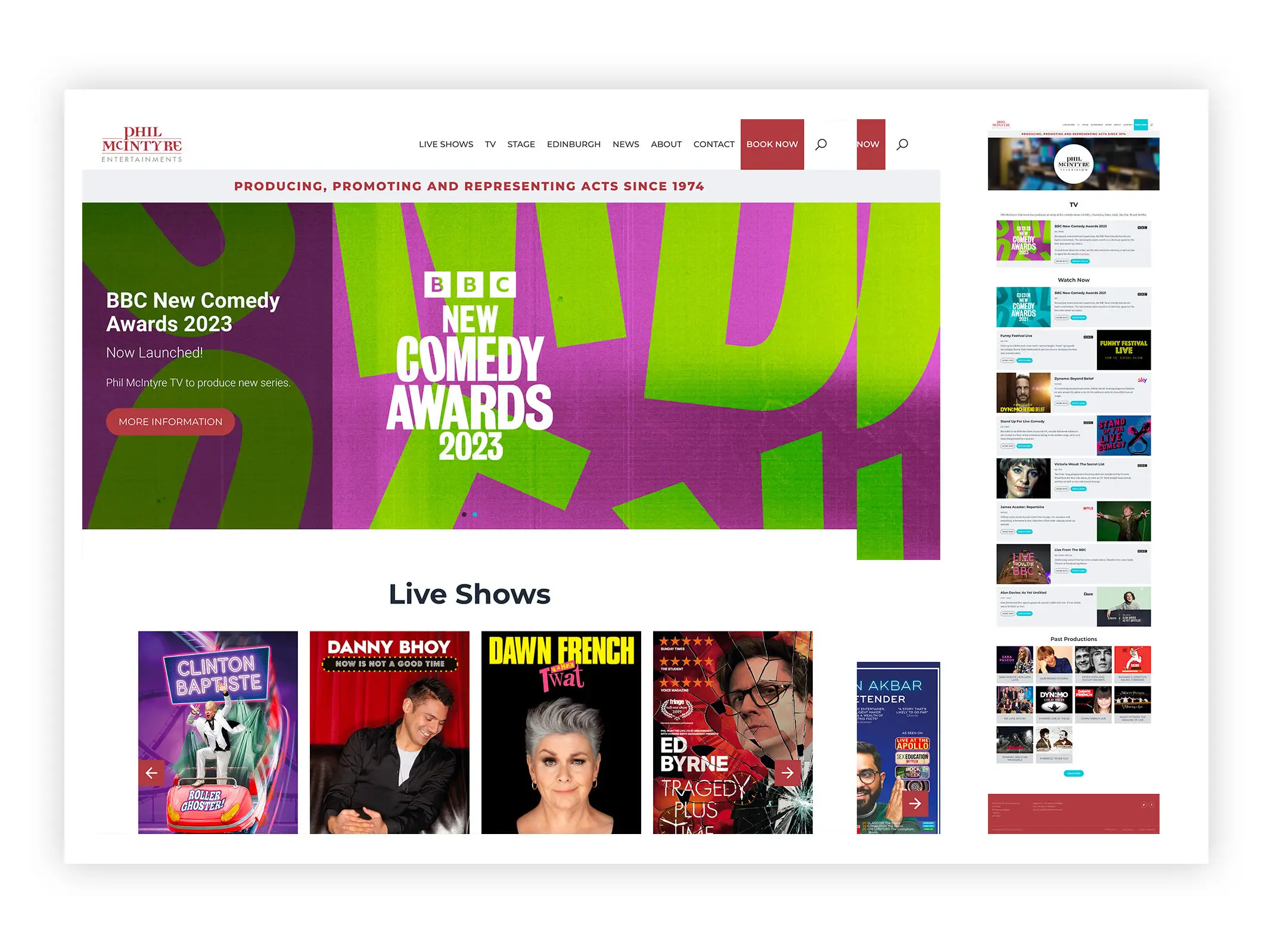Open search icon beside full BOOK NOW button
Viewport: 1271px width, 952px height.
coord(821,144)
